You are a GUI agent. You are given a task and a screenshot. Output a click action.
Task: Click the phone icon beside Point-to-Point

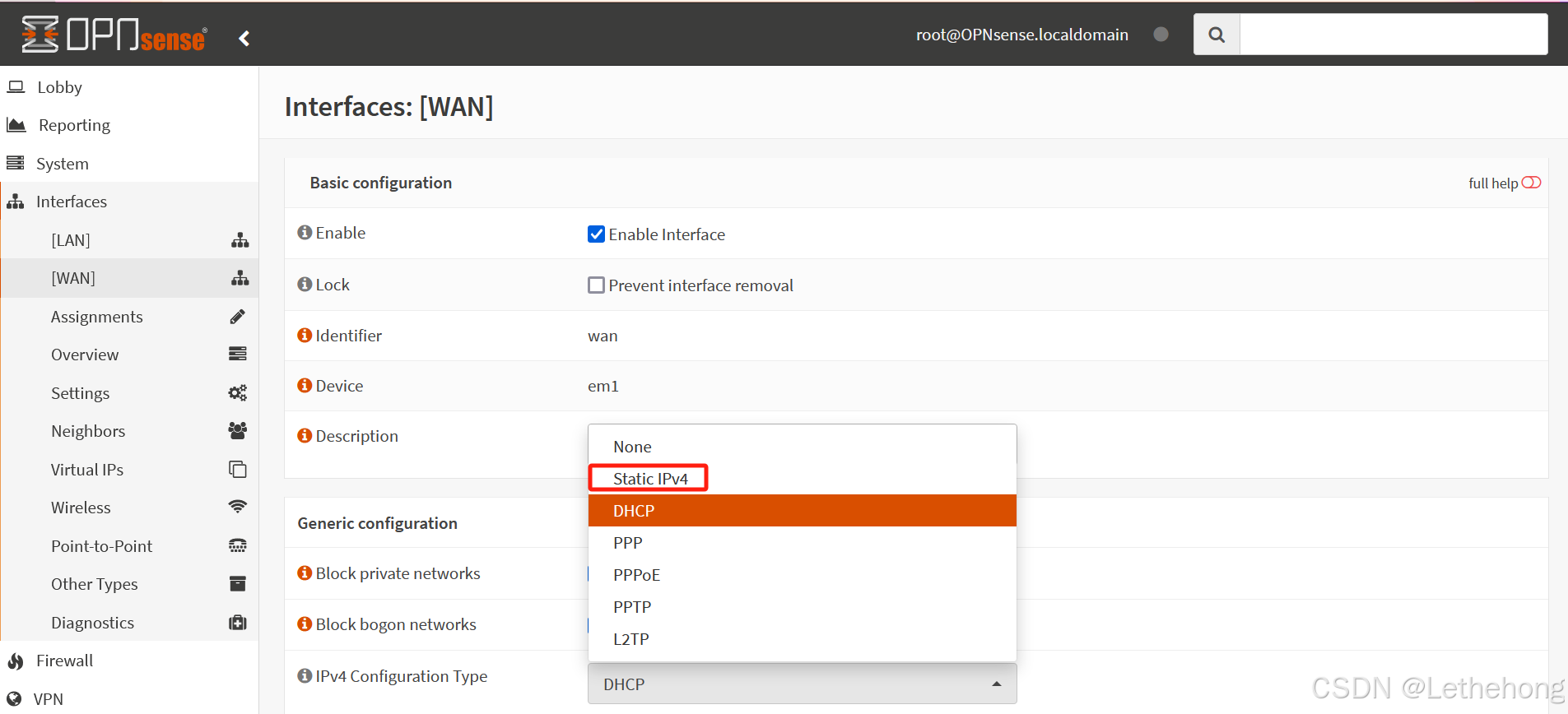pyautogui.click(x=238, y=545)
